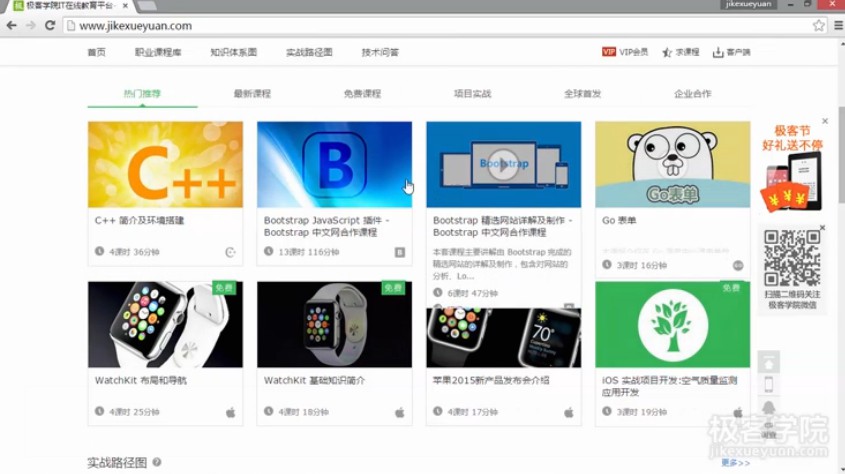
Task: Switch to the 项目实战 tab
Action: pyautogui.click(x=473, y=94)
